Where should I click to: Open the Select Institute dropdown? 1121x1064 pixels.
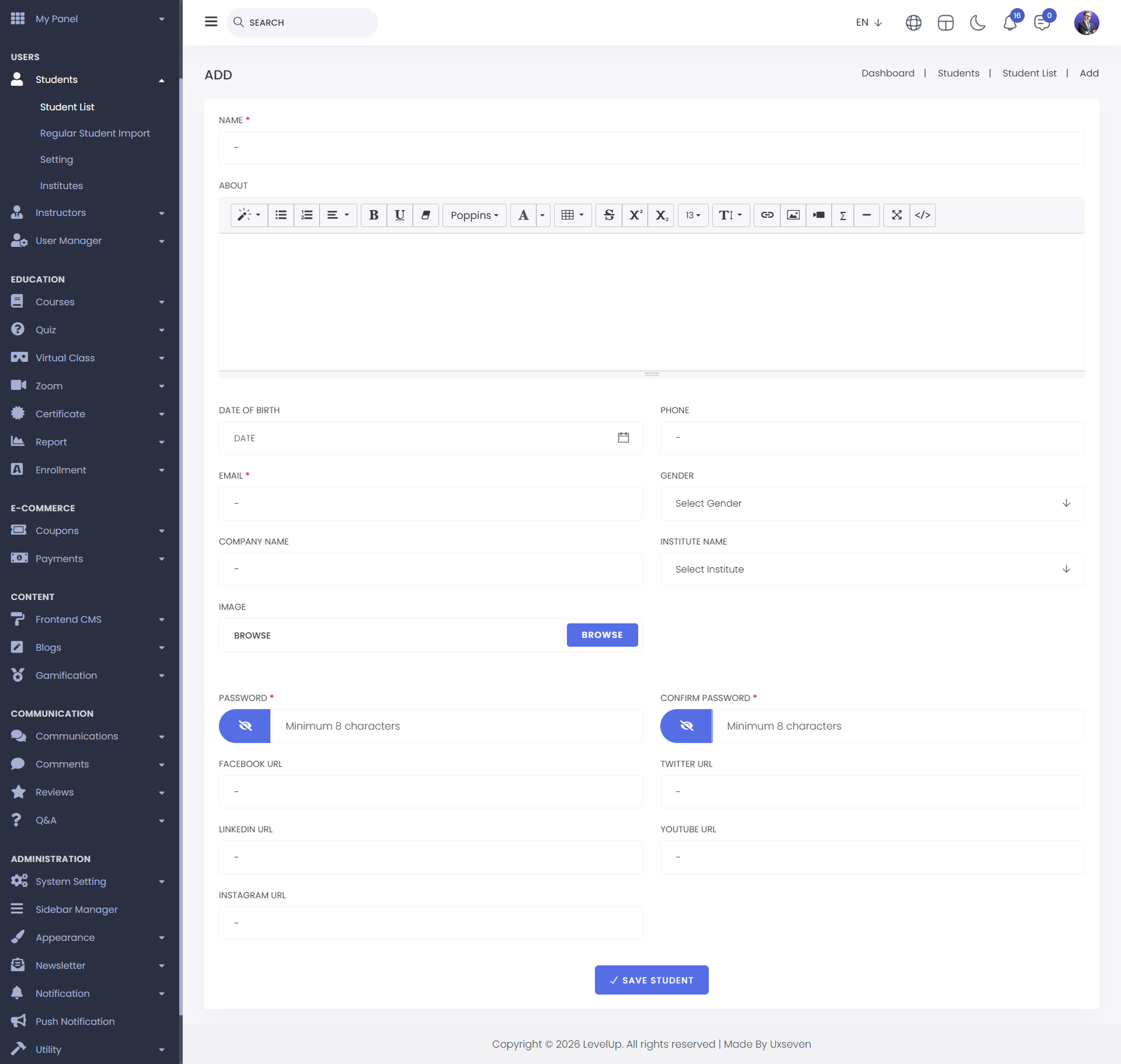tap(872, 569)
